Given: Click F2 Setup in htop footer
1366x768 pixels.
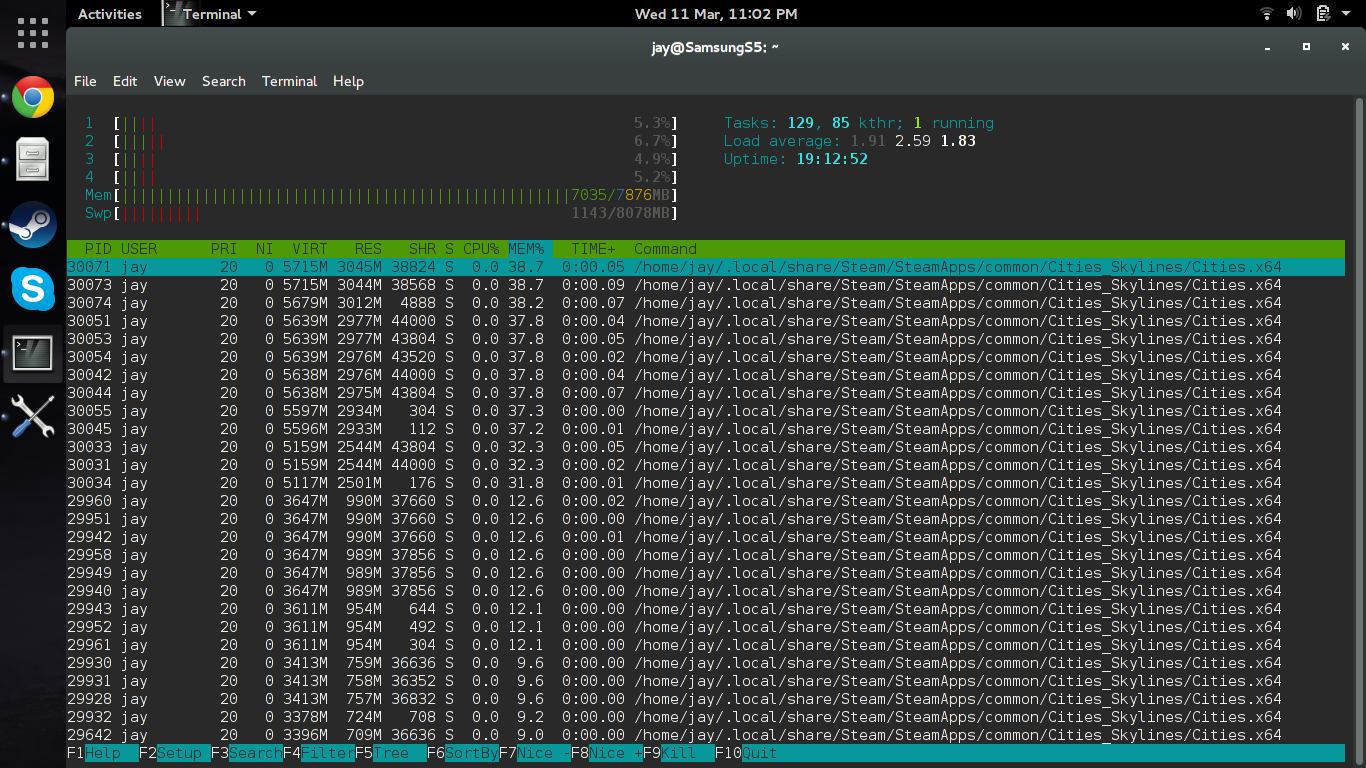Looking at the screenshot, I should pyautogui.click(x=174, y=753).
